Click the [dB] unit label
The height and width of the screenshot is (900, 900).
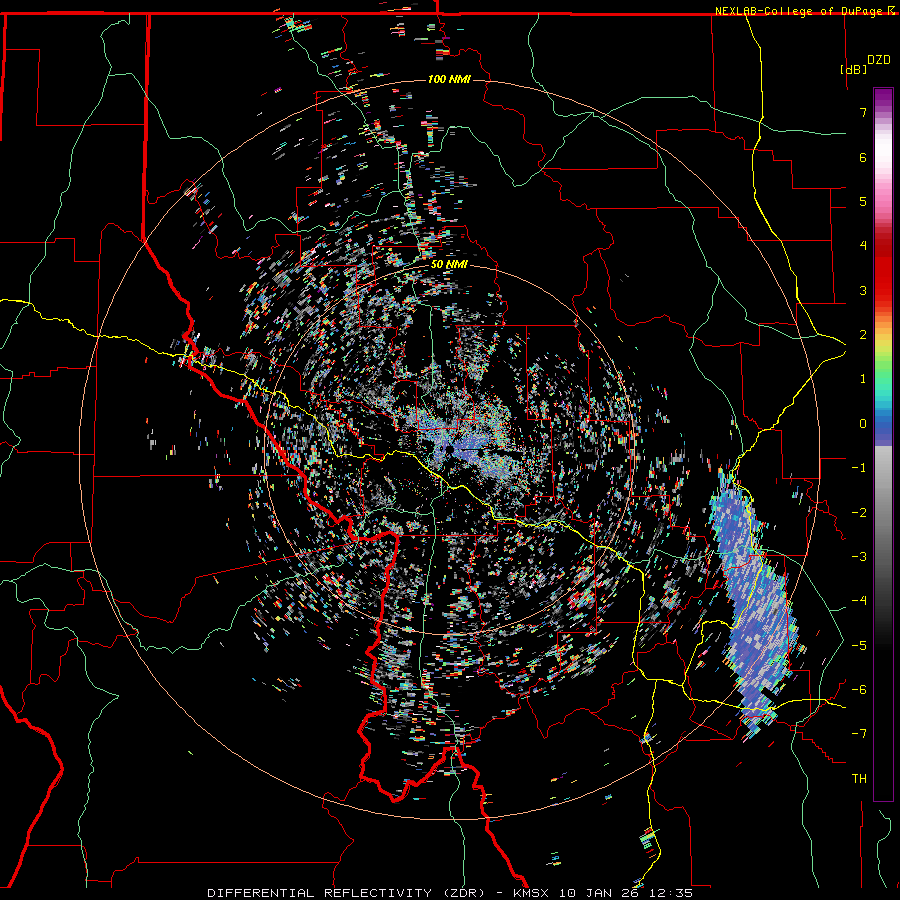click(854, 69)
